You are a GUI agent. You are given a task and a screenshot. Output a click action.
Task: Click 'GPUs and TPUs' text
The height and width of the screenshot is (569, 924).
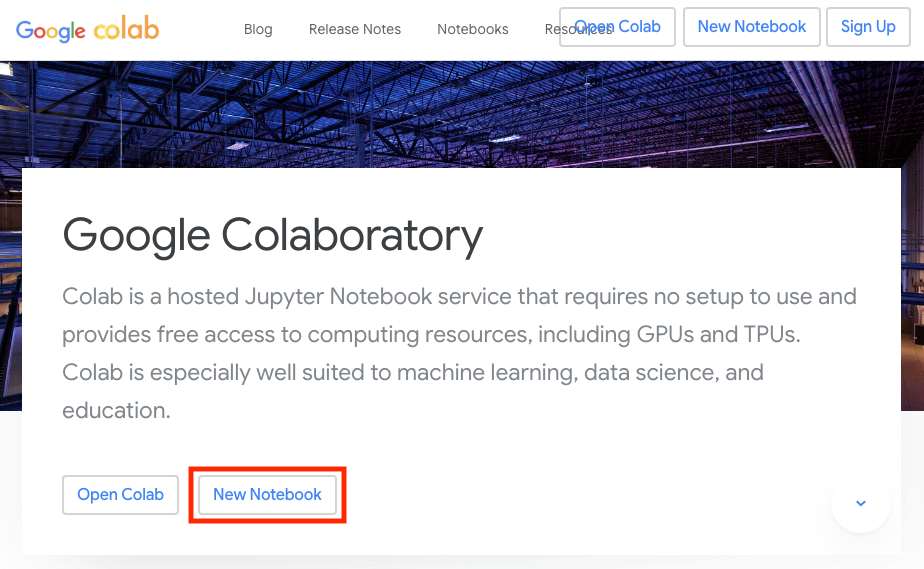click(x=716, y=335)
